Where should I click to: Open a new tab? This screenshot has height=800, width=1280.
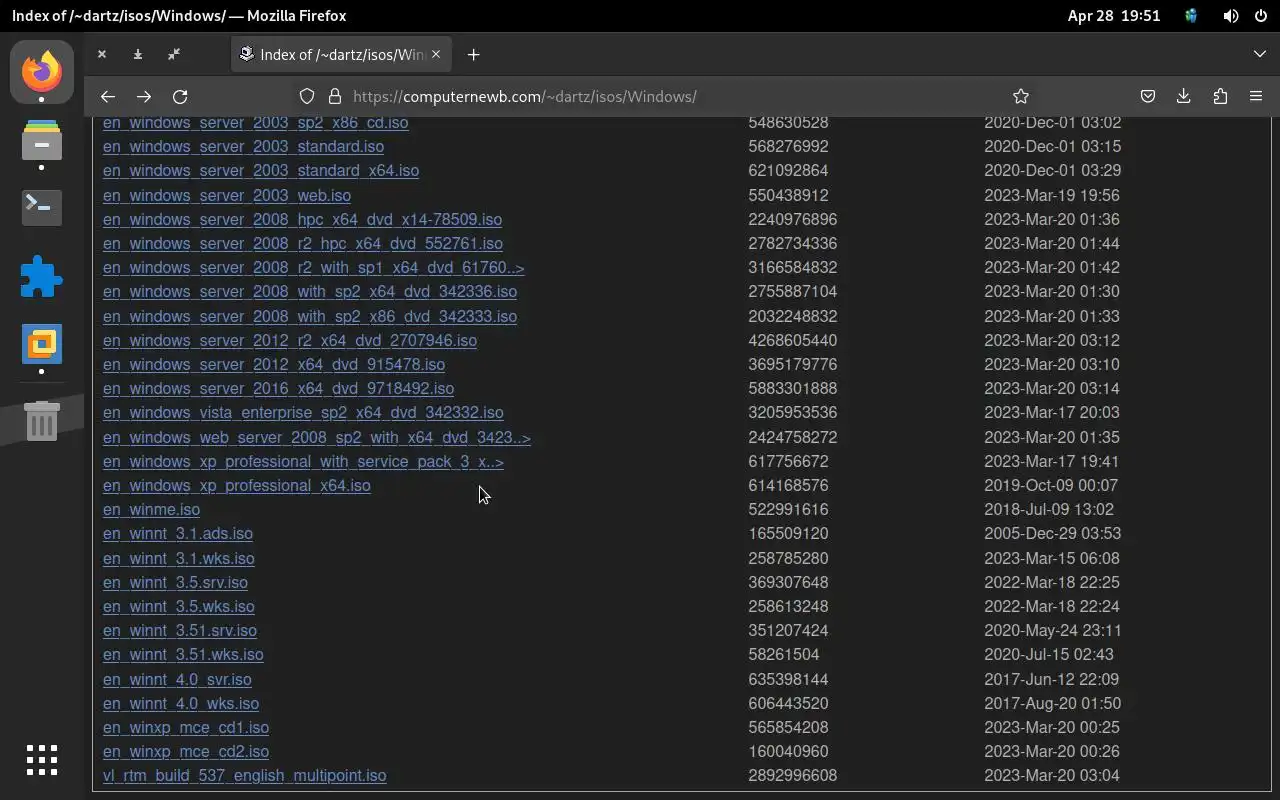[474, 54]
